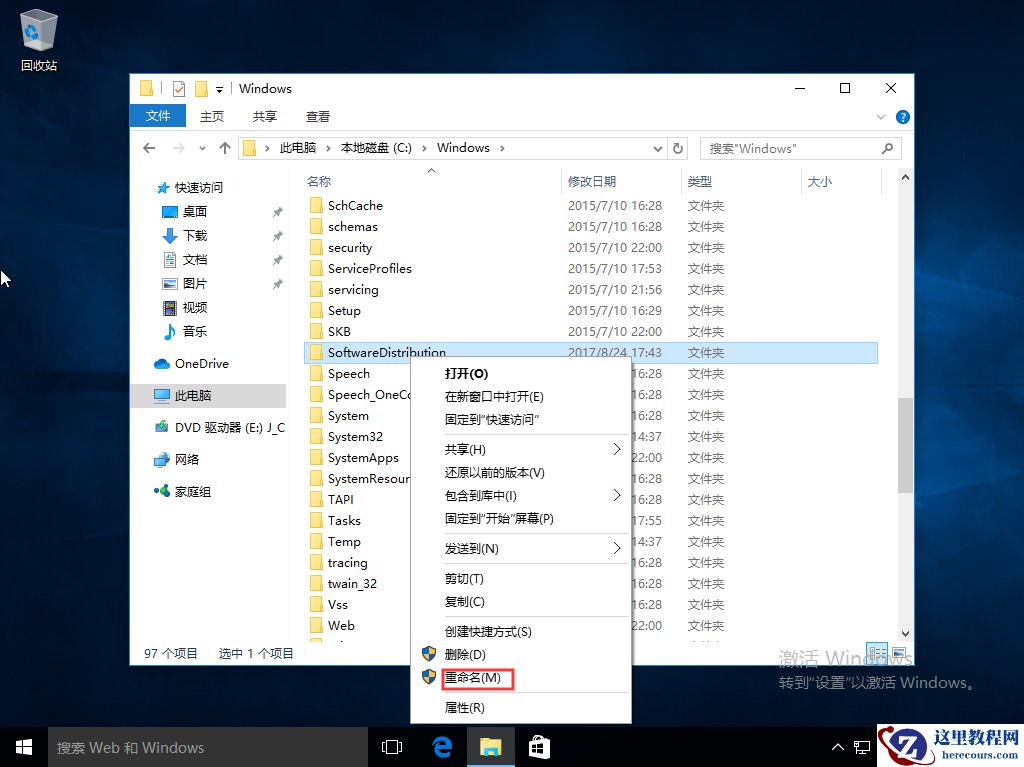Navigate up to the parent folder
The image size is (1024, 767).
point(222,147)
